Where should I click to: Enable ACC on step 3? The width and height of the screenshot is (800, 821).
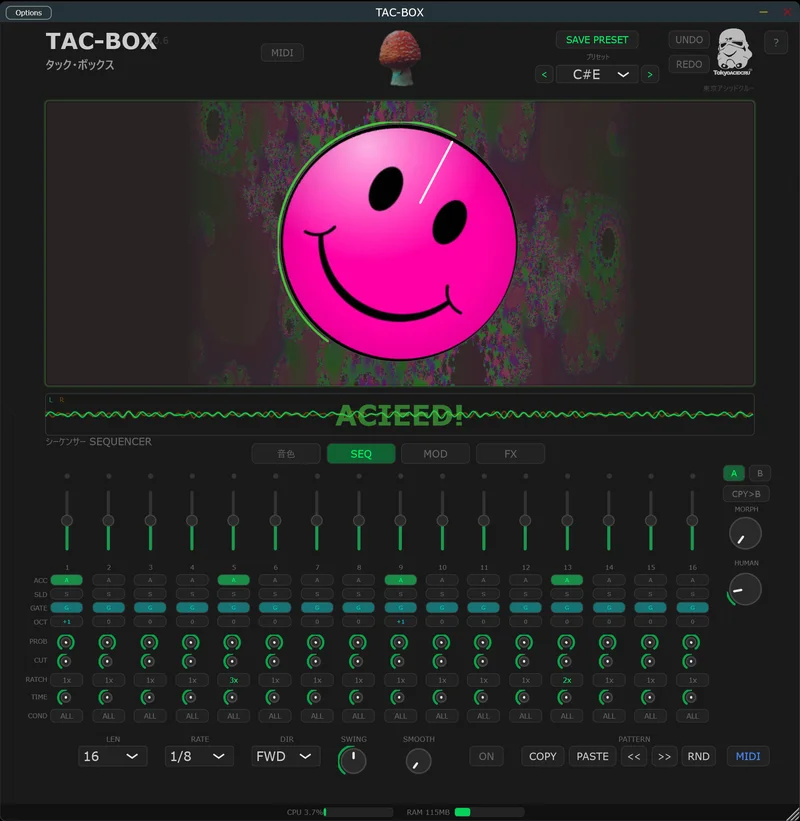(x=150, y=579)
